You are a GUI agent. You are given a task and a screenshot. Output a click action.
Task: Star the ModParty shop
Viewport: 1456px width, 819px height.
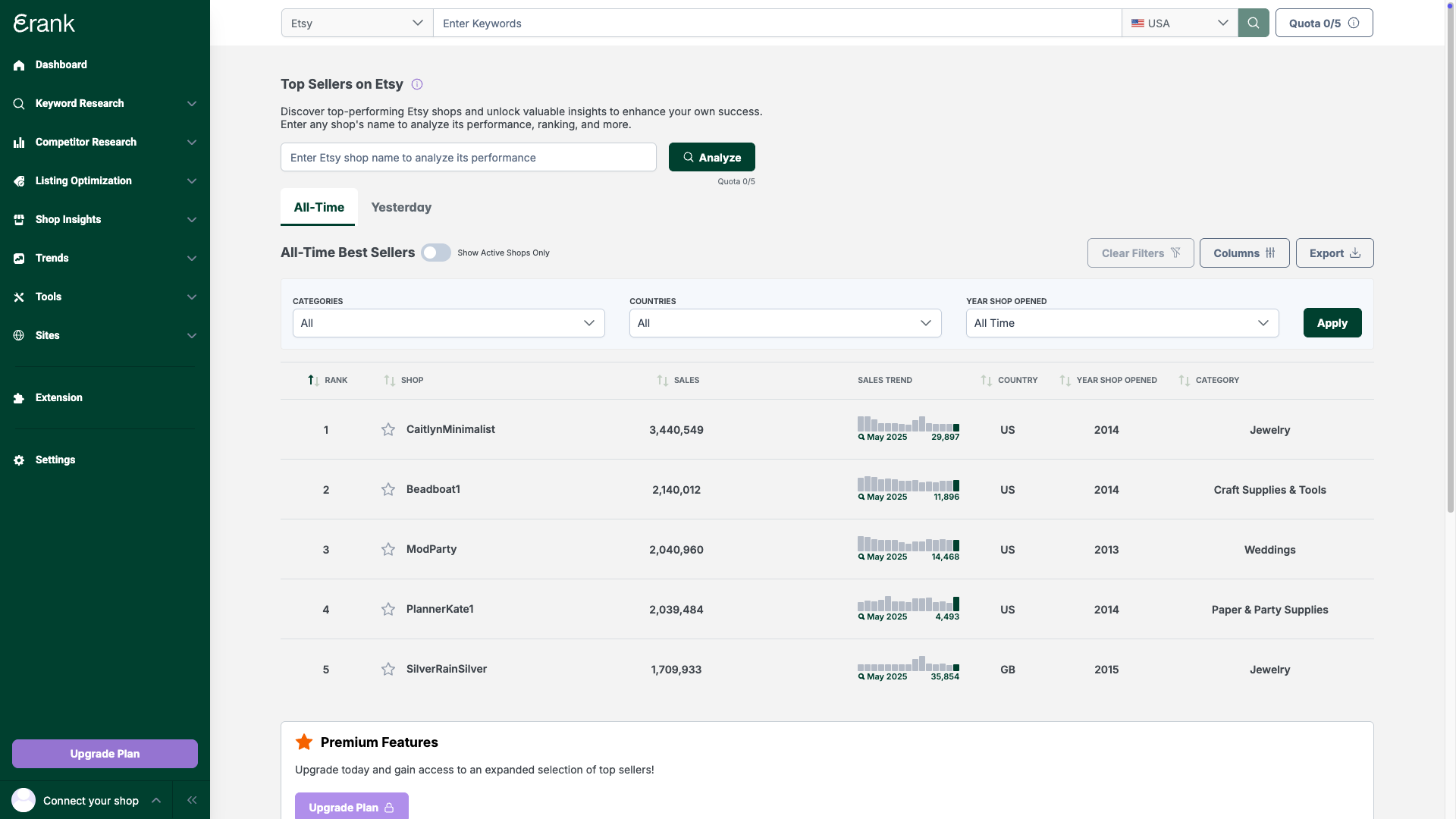pos(388,550)
